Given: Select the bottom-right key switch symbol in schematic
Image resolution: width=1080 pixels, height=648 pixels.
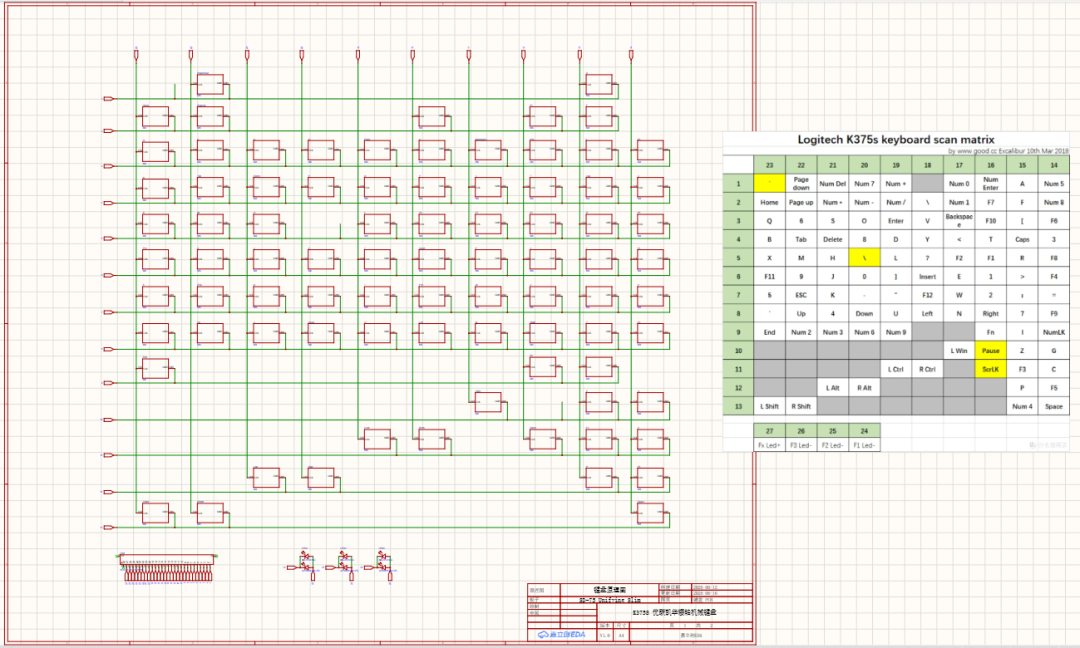Looking at the screenshot, I should click(x=650, y=514).
